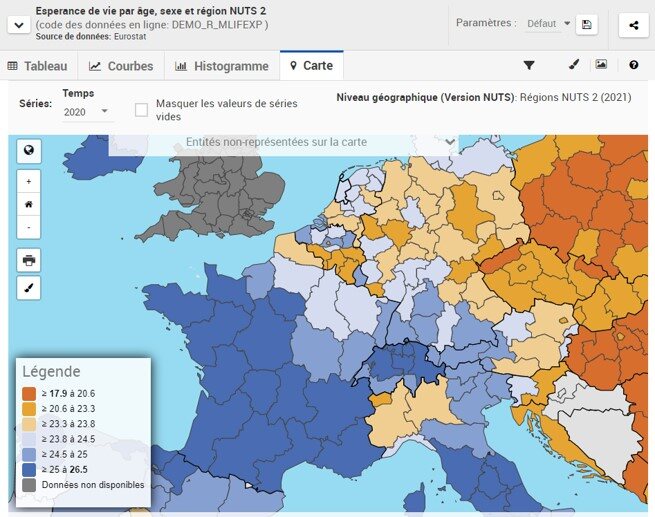655x517 pixels.
Task: Open the filter funnel icon
Action: point(529,65)
